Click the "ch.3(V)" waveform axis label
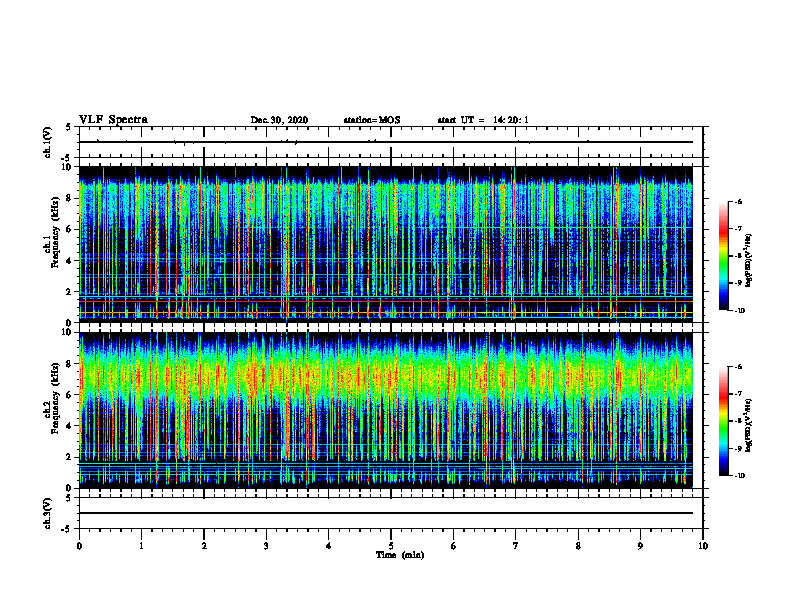 (47, 513)
